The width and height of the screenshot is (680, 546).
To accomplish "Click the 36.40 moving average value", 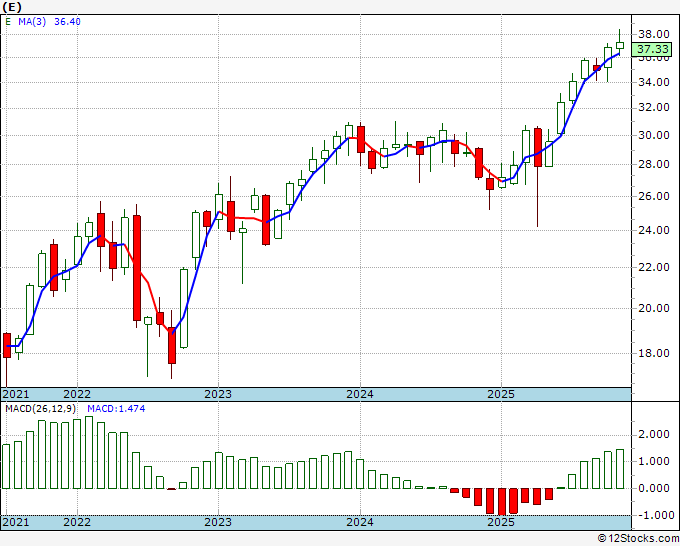I will [x=67, y=21].
